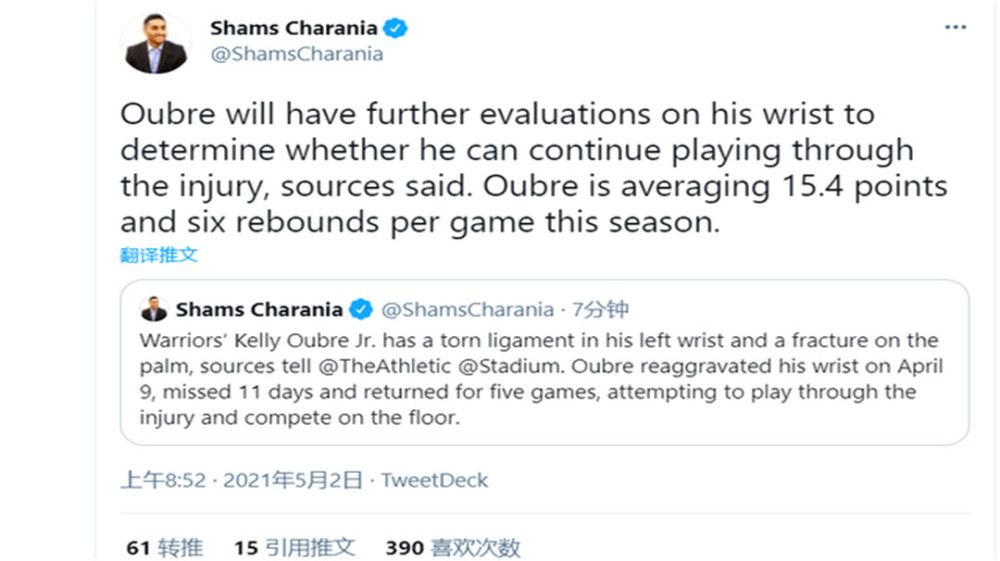Screen dimensions: 1000x561
Task: Open the quoted tweet author name Shams Charania
Action: click(259, 310)
